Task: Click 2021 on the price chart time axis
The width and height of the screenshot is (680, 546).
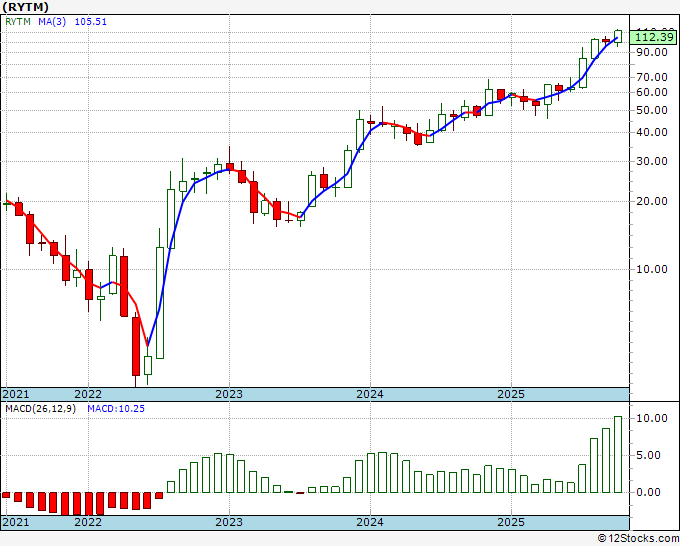Action: tap(16, 394)
